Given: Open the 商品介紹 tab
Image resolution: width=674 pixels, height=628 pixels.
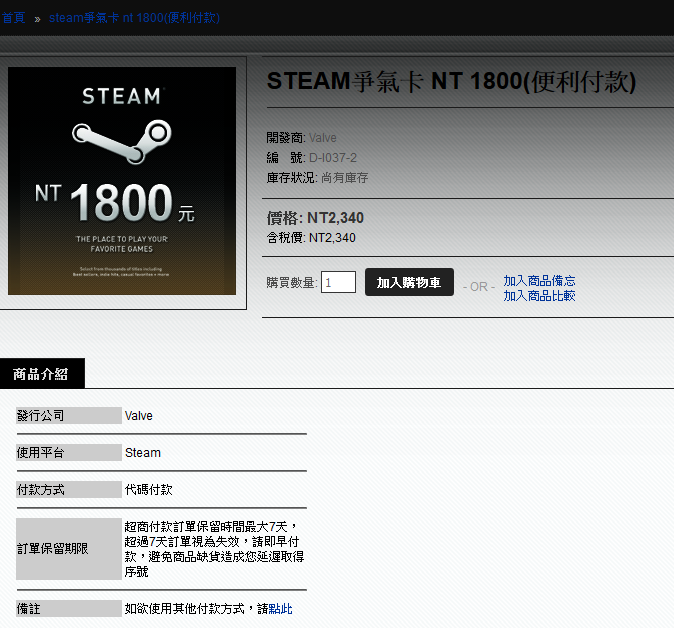Looking at the screenshot, I should click(42, 374).
